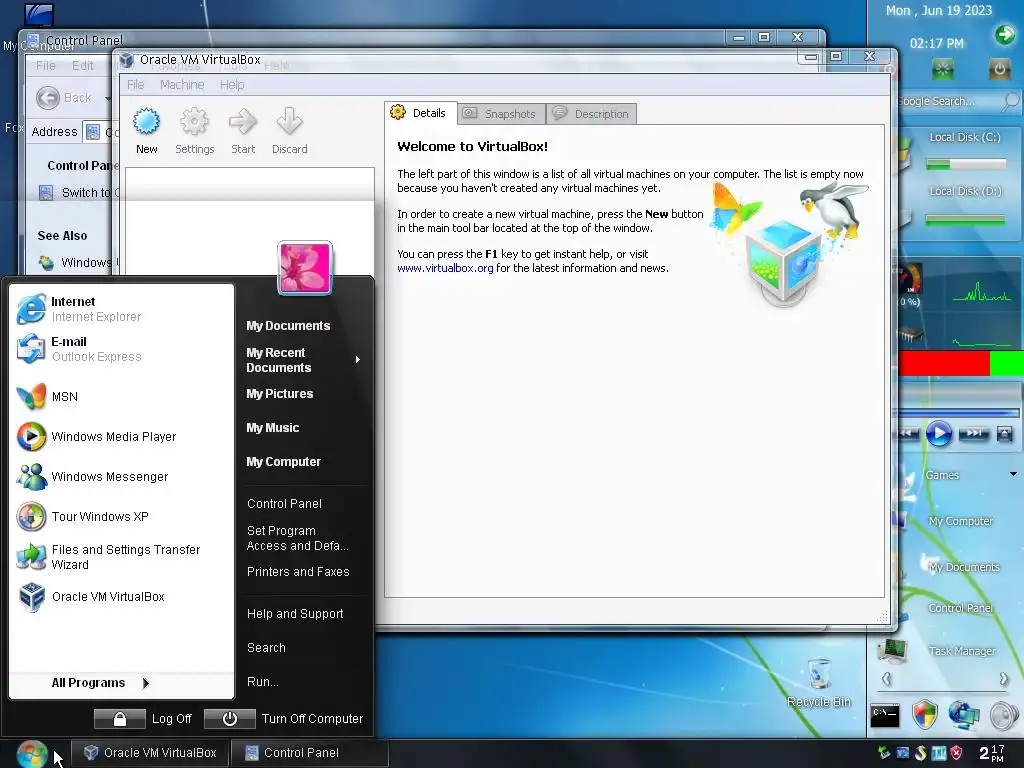The height and width of the screenshot is (768, 1024).
Task: Click sidebar shortcuts left scroll arrow
Action: [886, 679]
